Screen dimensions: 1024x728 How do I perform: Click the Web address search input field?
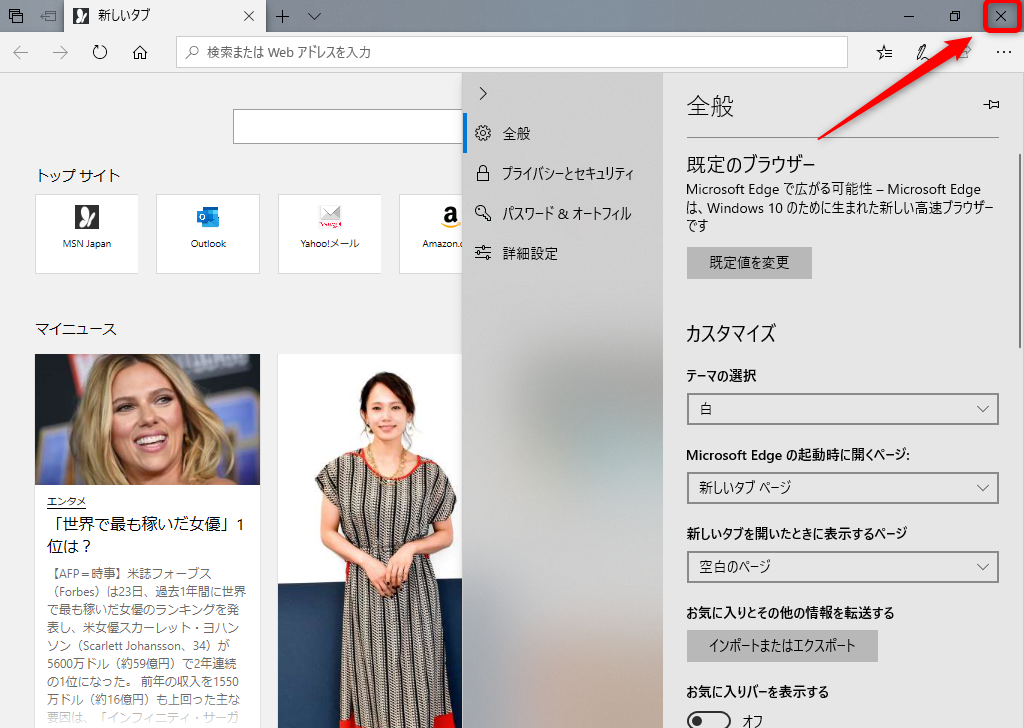point(511,52)
